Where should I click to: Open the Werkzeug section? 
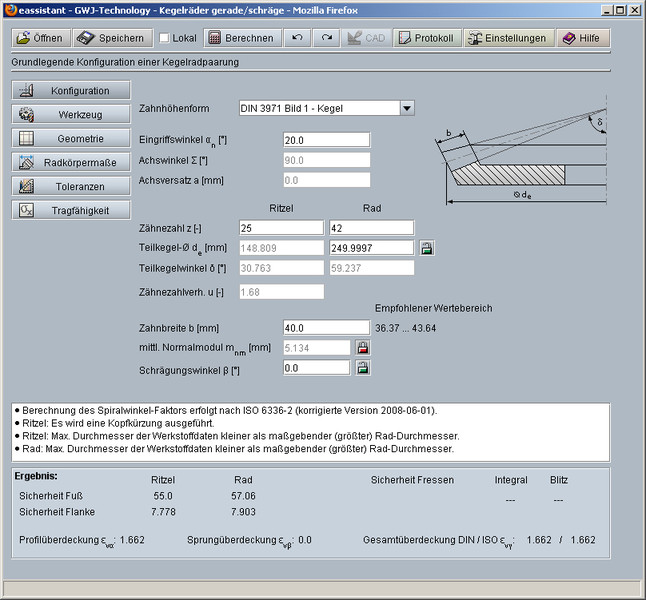(71, 115)
